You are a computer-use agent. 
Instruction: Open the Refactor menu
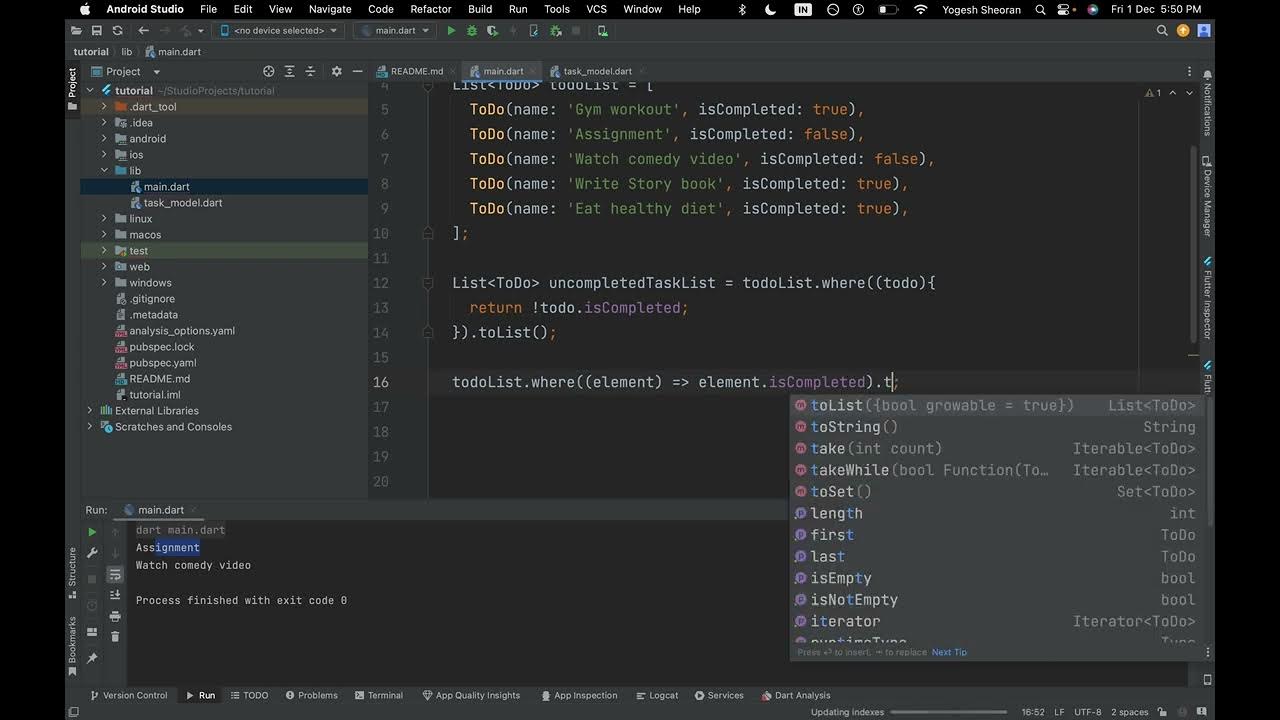tap(431, 9)
